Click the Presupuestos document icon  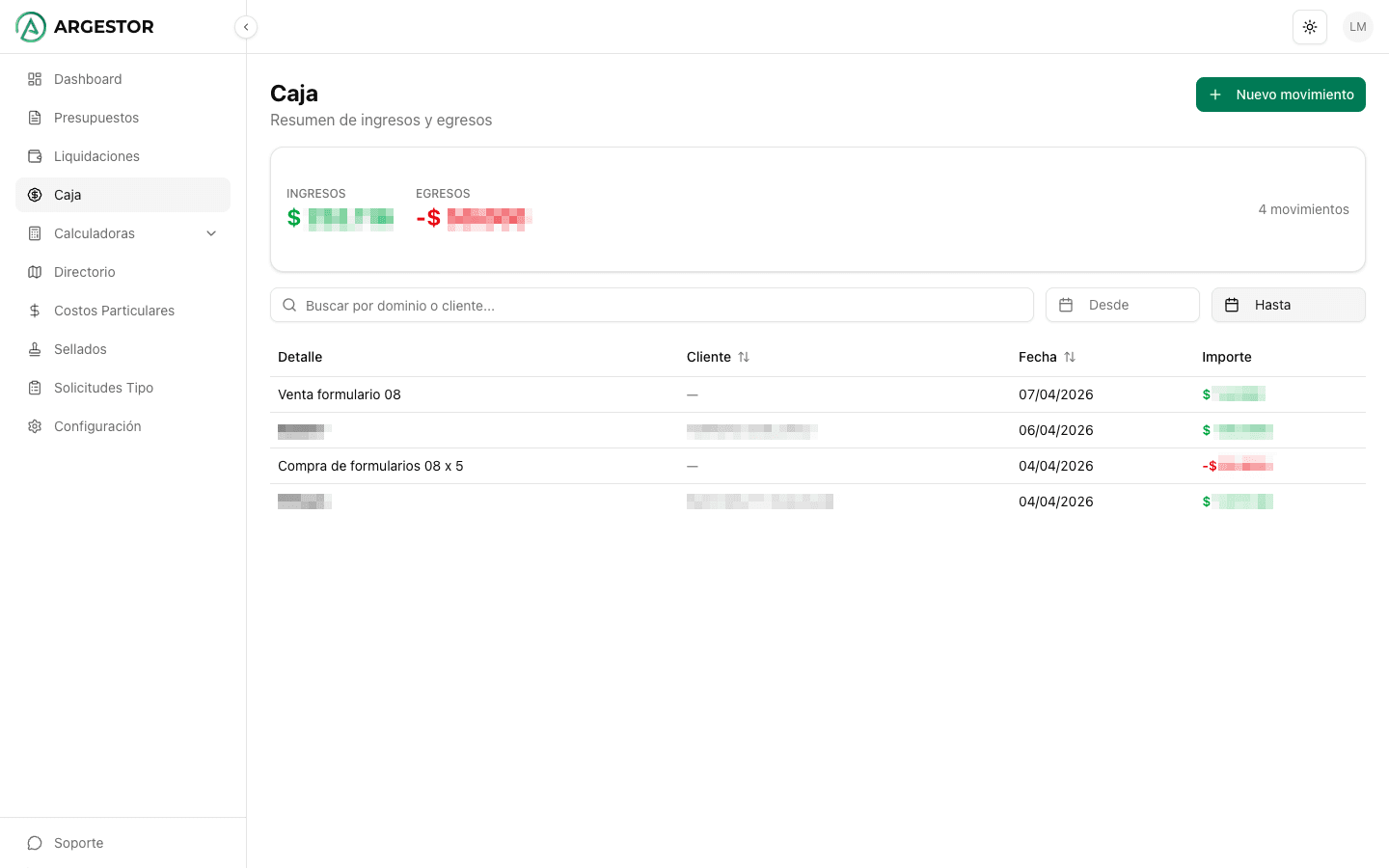pyautogui.click(x=35, y=118)
